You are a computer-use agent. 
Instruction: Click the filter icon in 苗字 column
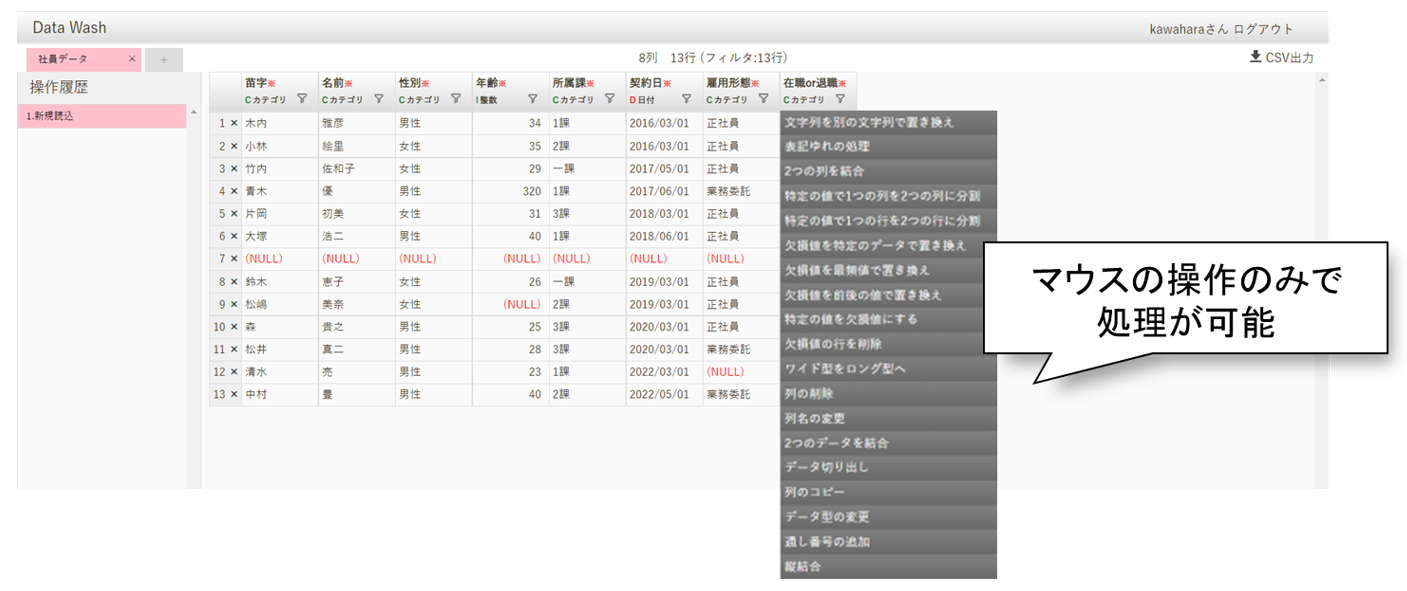[x=302, y=99]
